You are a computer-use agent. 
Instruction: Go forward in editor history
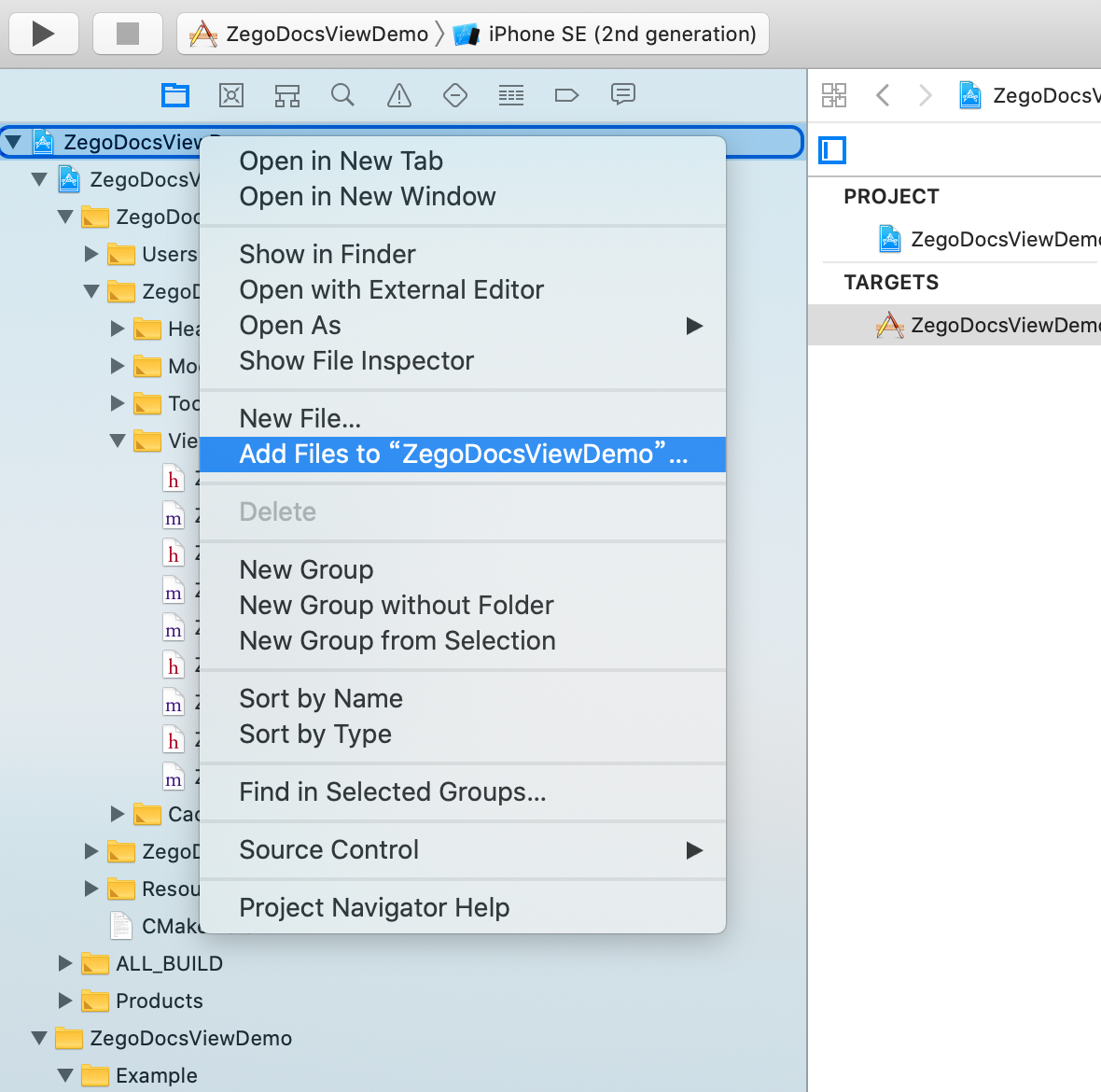[926, 95]
